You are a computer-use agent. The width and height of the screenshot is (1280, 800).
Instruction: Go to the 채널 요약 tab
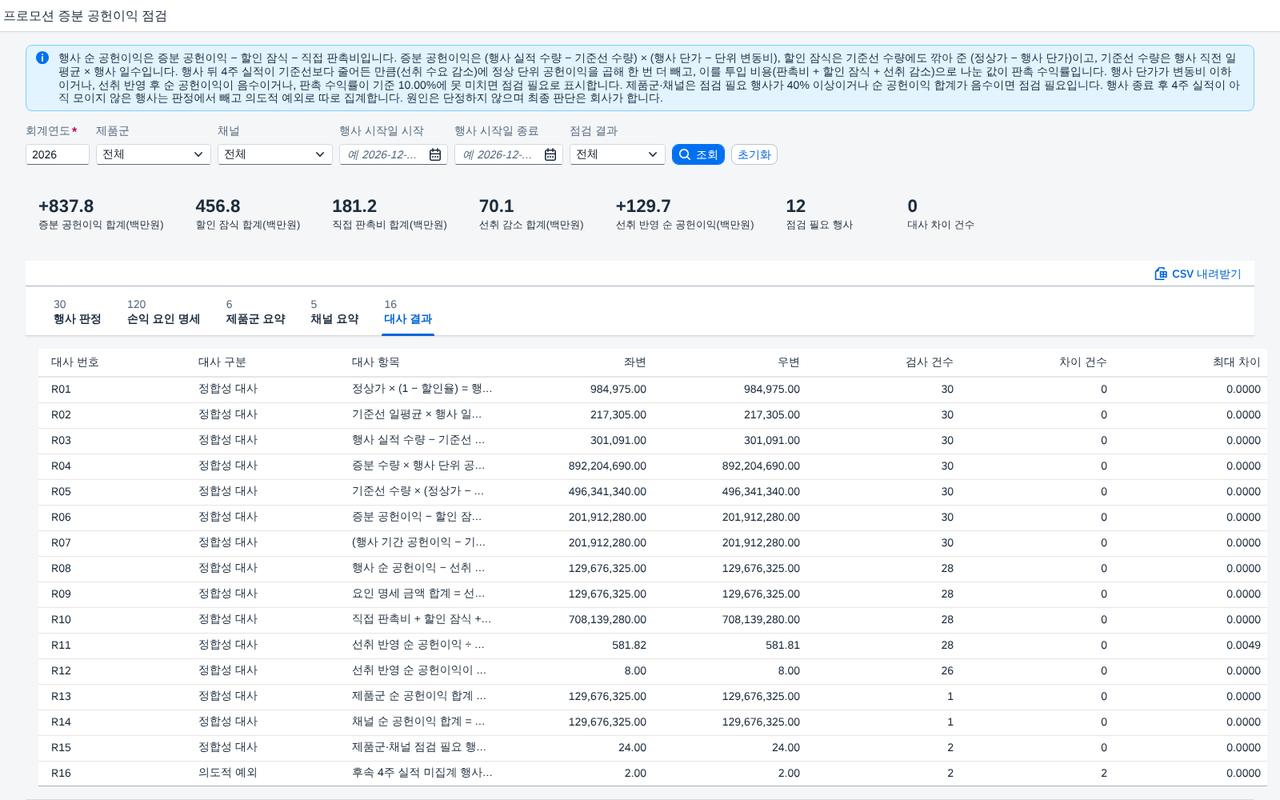point(334,312)
